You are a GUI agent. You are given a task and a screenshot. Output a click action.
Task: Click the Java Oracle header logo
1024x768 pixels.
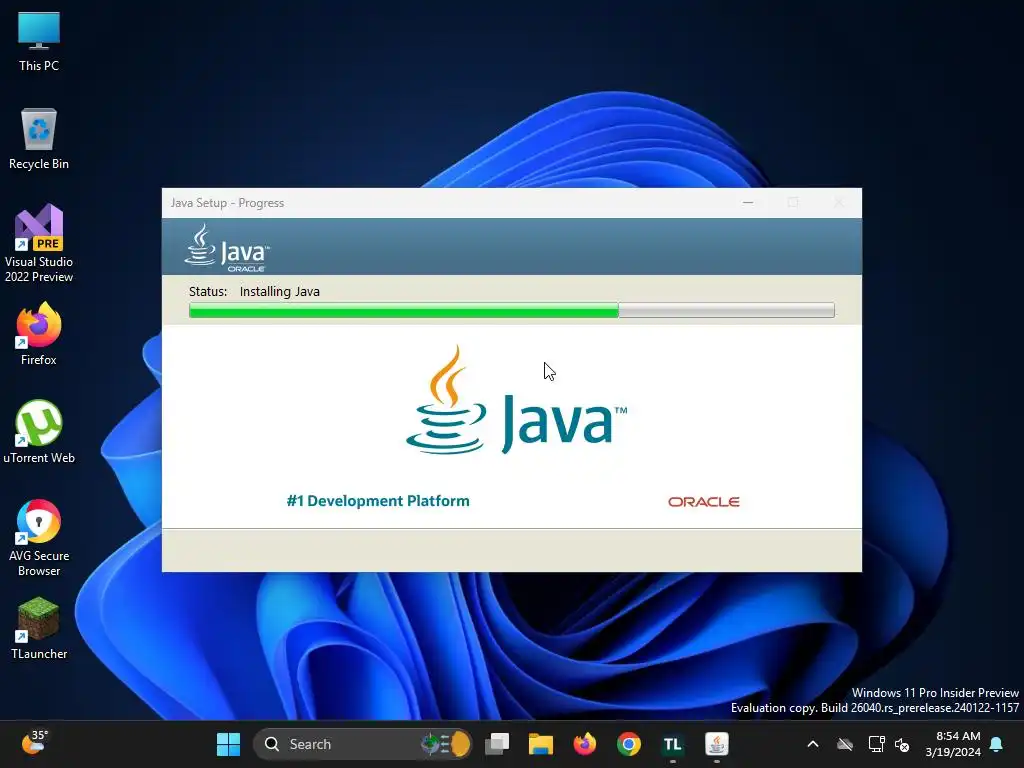226,248
